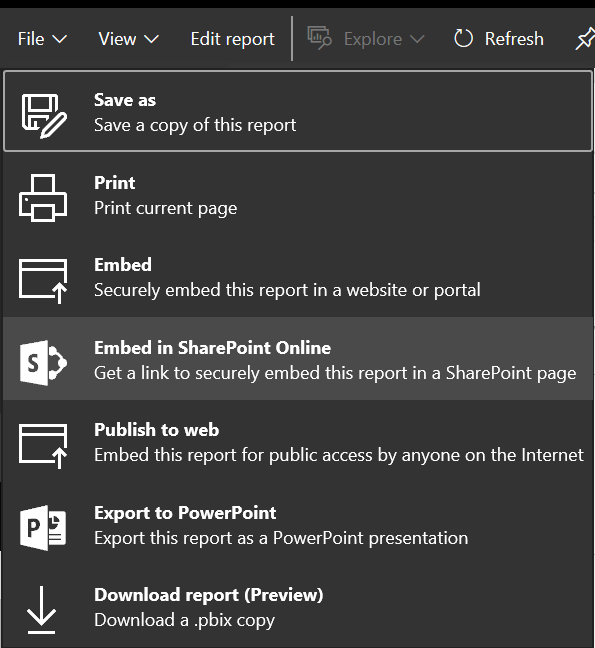Open the View dropdown menu
Viewport: 595px width, 648px height.
click(128, 39)
